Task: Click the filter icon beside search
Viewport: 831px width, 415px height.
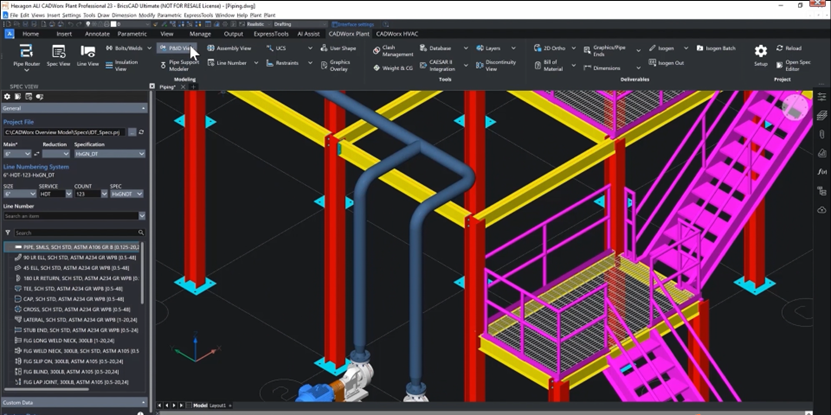Action: pos(7,233)
